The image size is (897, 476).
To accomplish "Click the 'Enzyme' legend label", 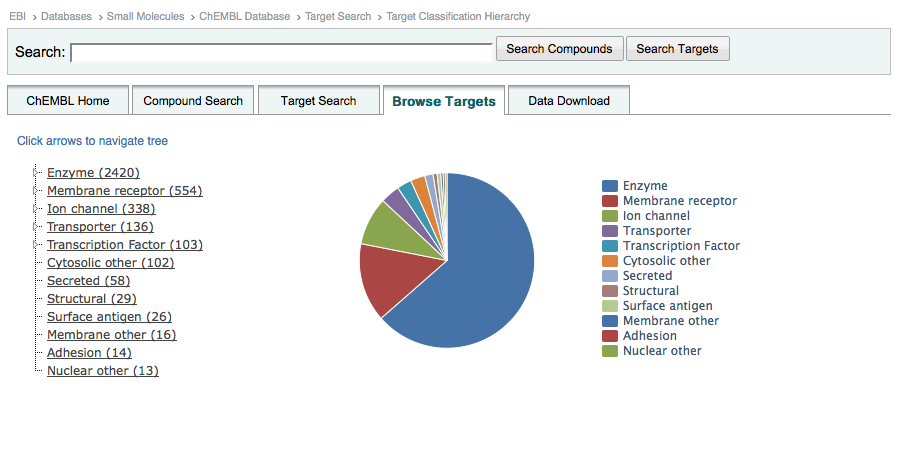I will tap(645, 186).
